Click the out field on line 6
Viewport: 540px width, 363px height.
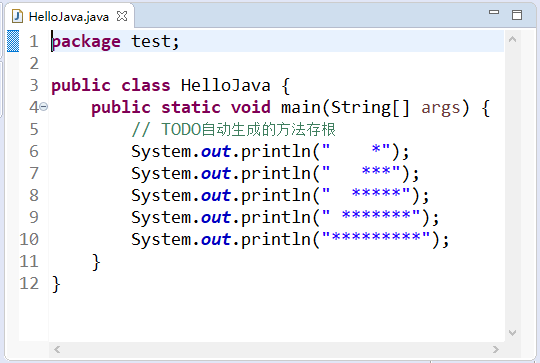(x=216, y=152)
